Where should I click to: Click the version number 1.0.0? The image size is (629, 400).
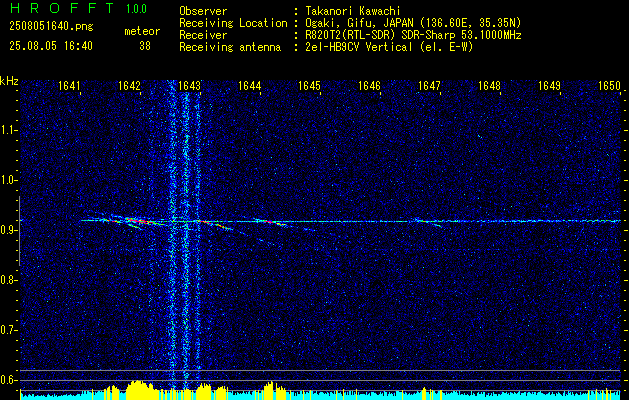pyautogui.click(x=136, y=9)
